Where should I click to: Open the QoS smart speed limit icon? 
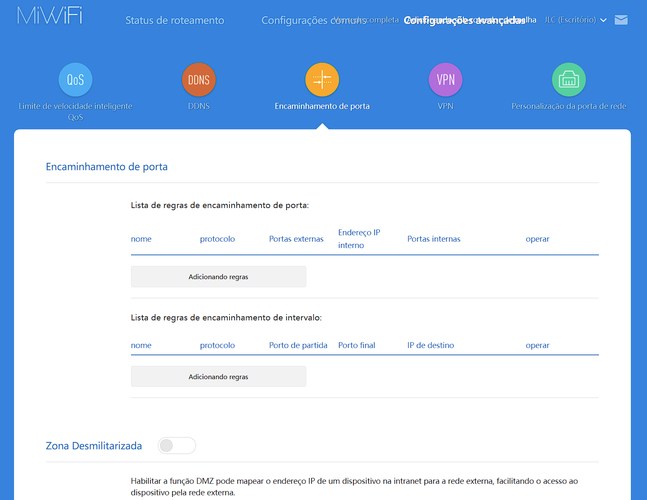point(76,80)
